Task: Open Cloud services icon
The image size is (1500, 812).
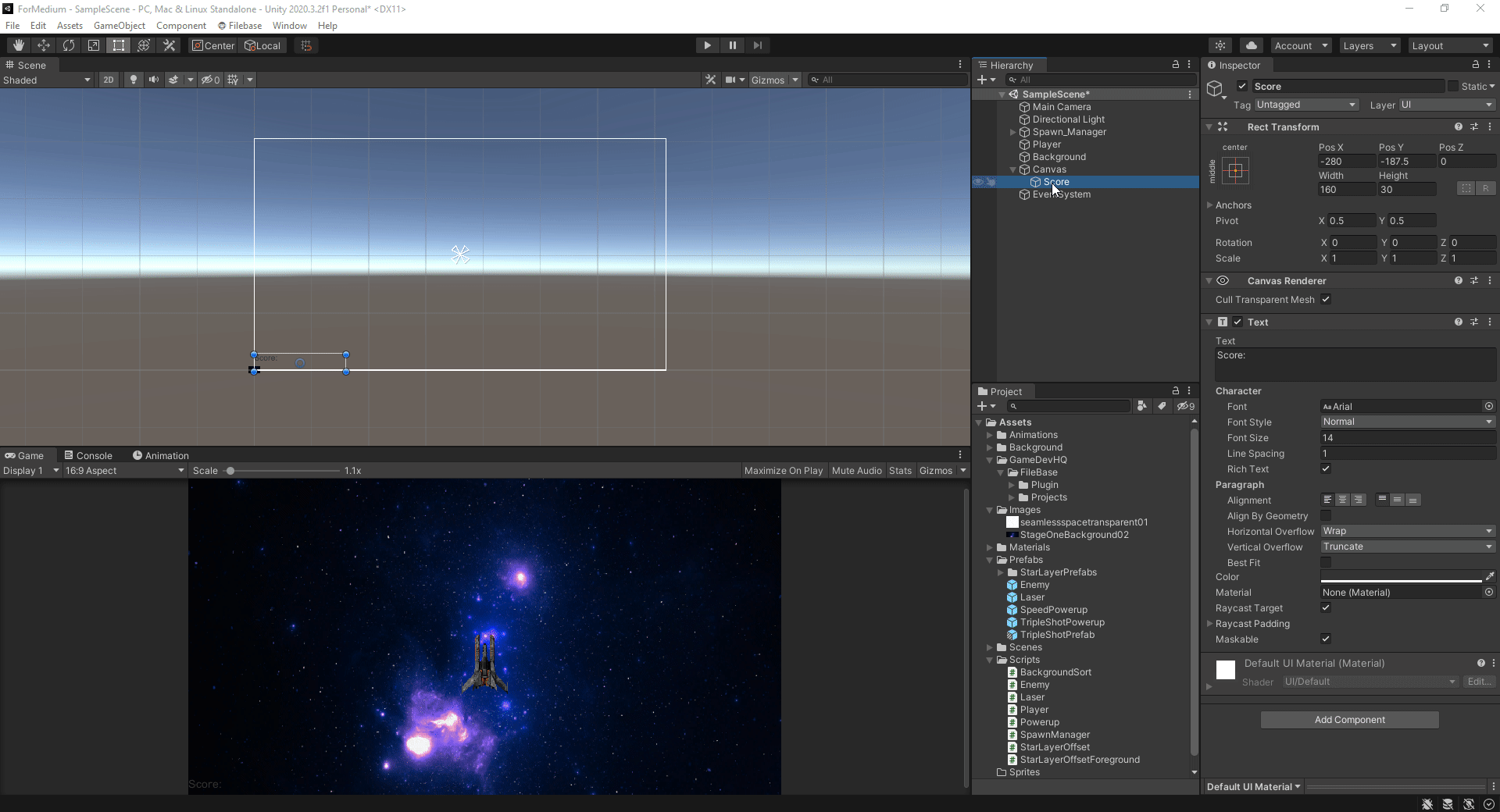Action: pyautogui.click(x=1252, y=45)
